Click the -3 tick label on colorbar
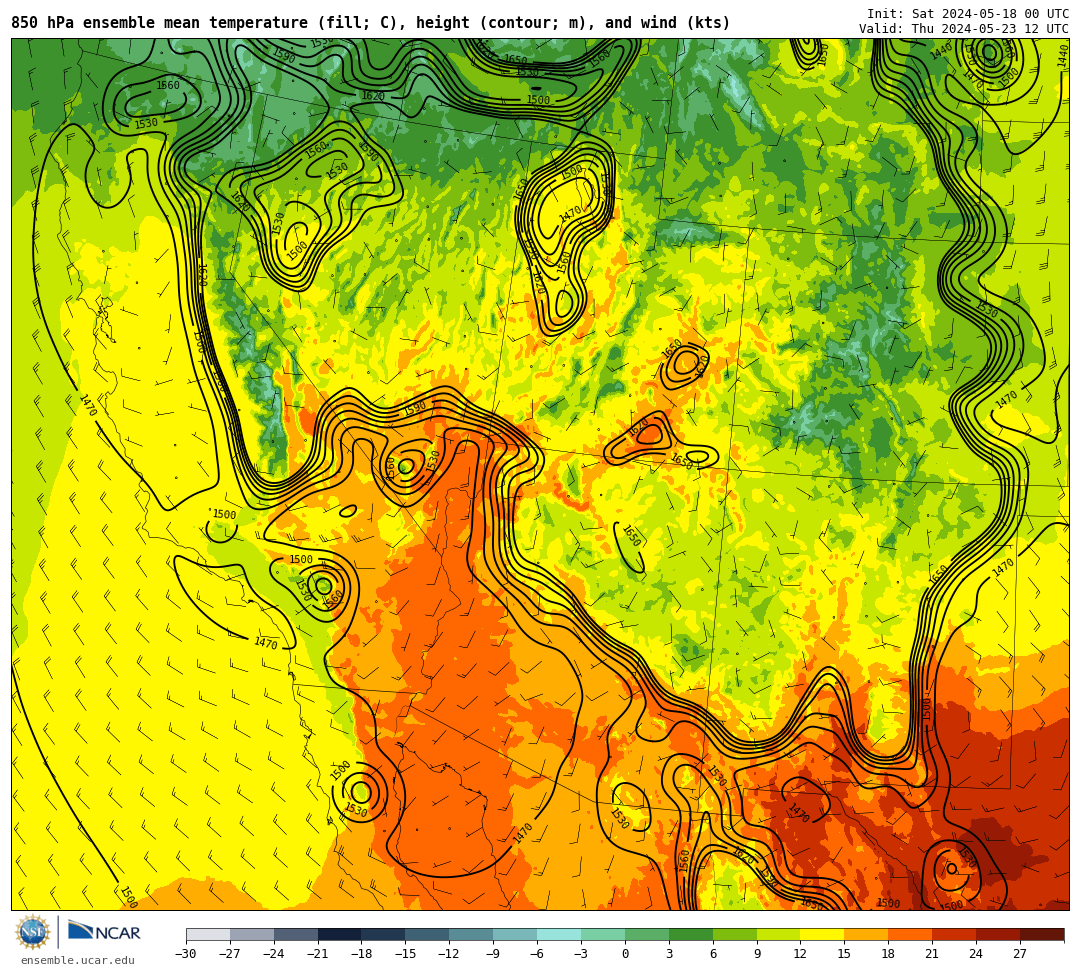 pyautogui.click(x=581, y=954)
